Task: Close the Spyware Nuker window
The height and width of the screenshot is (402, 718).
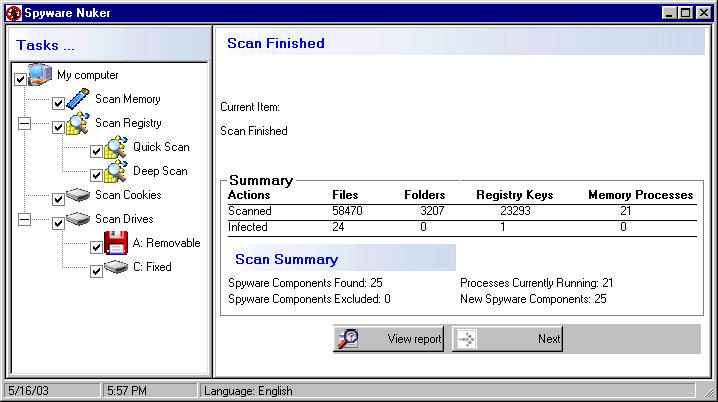Action: [704, 13]
